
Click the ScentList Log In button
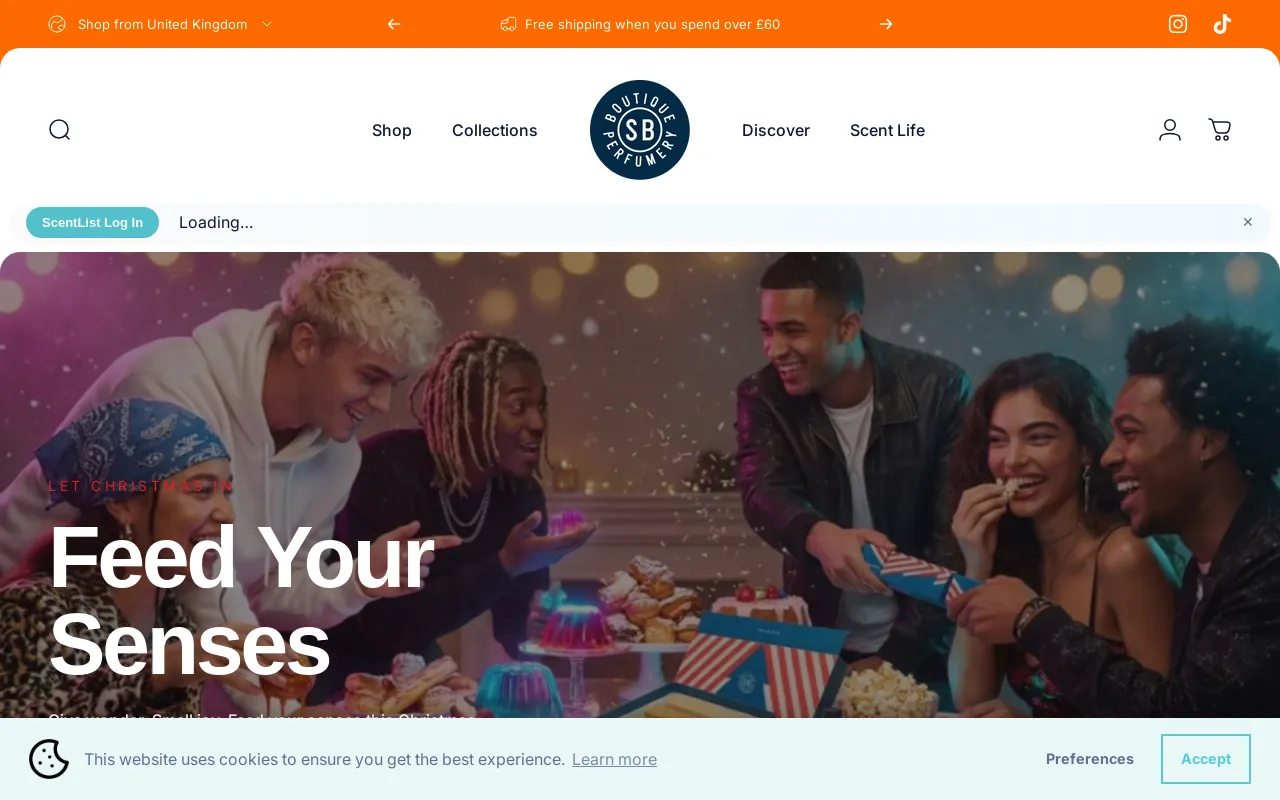92,222
